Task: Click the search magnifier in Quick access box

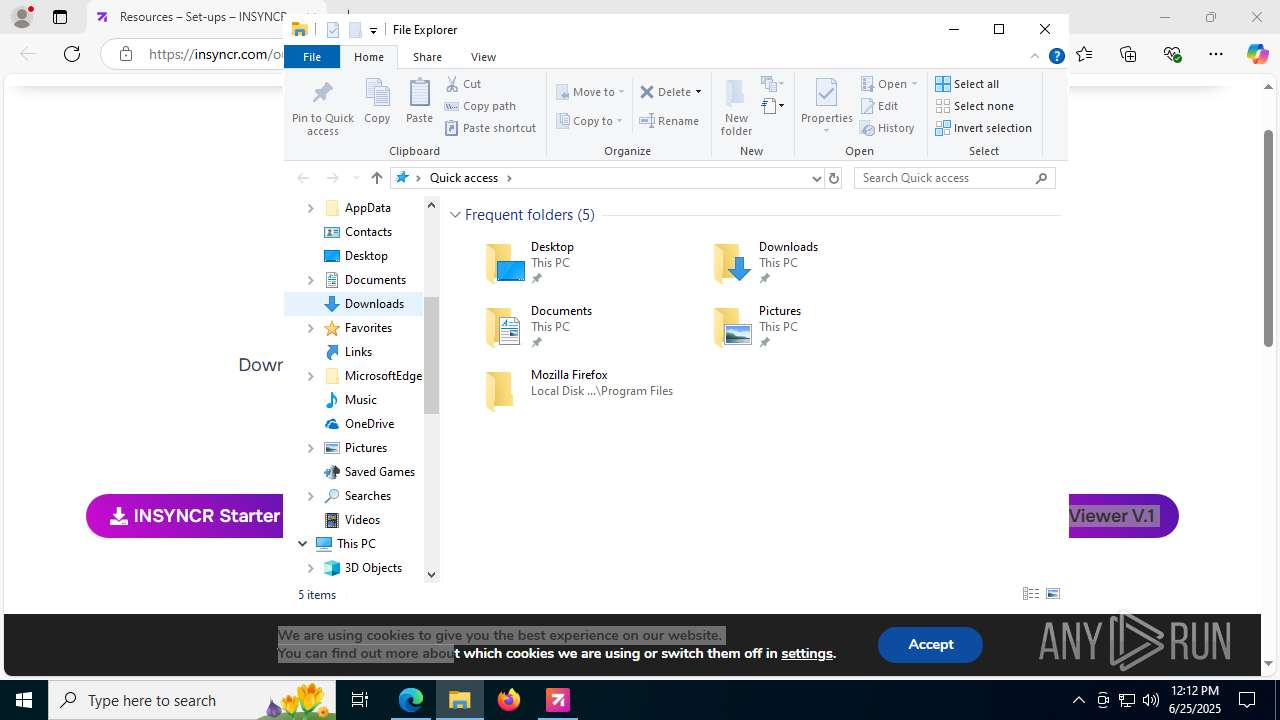Action: point(1041,178)
